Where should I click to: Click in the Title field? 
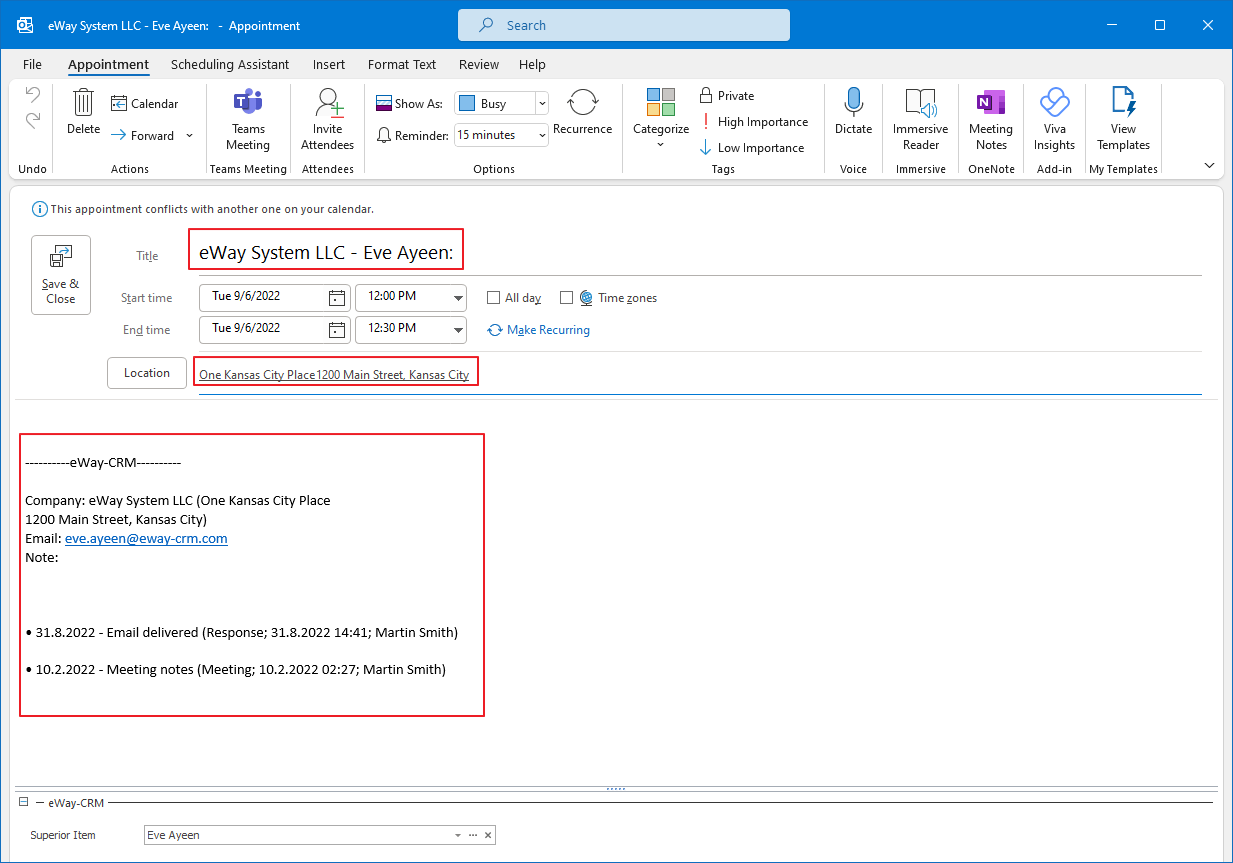[699, 253]
